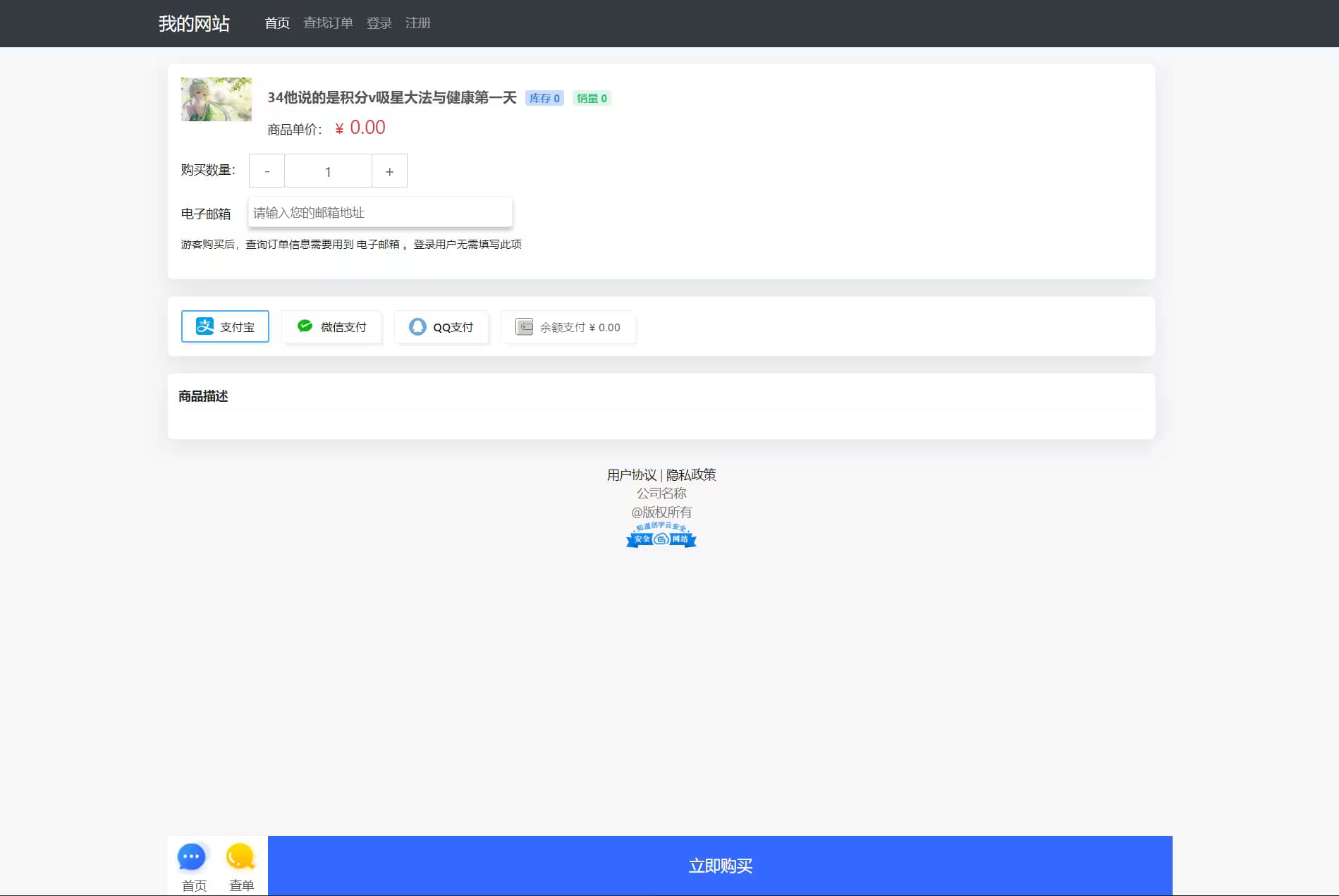The image size is (1339, 896).
Task: Open the 隐私政策 link
Action: (691, 474)
